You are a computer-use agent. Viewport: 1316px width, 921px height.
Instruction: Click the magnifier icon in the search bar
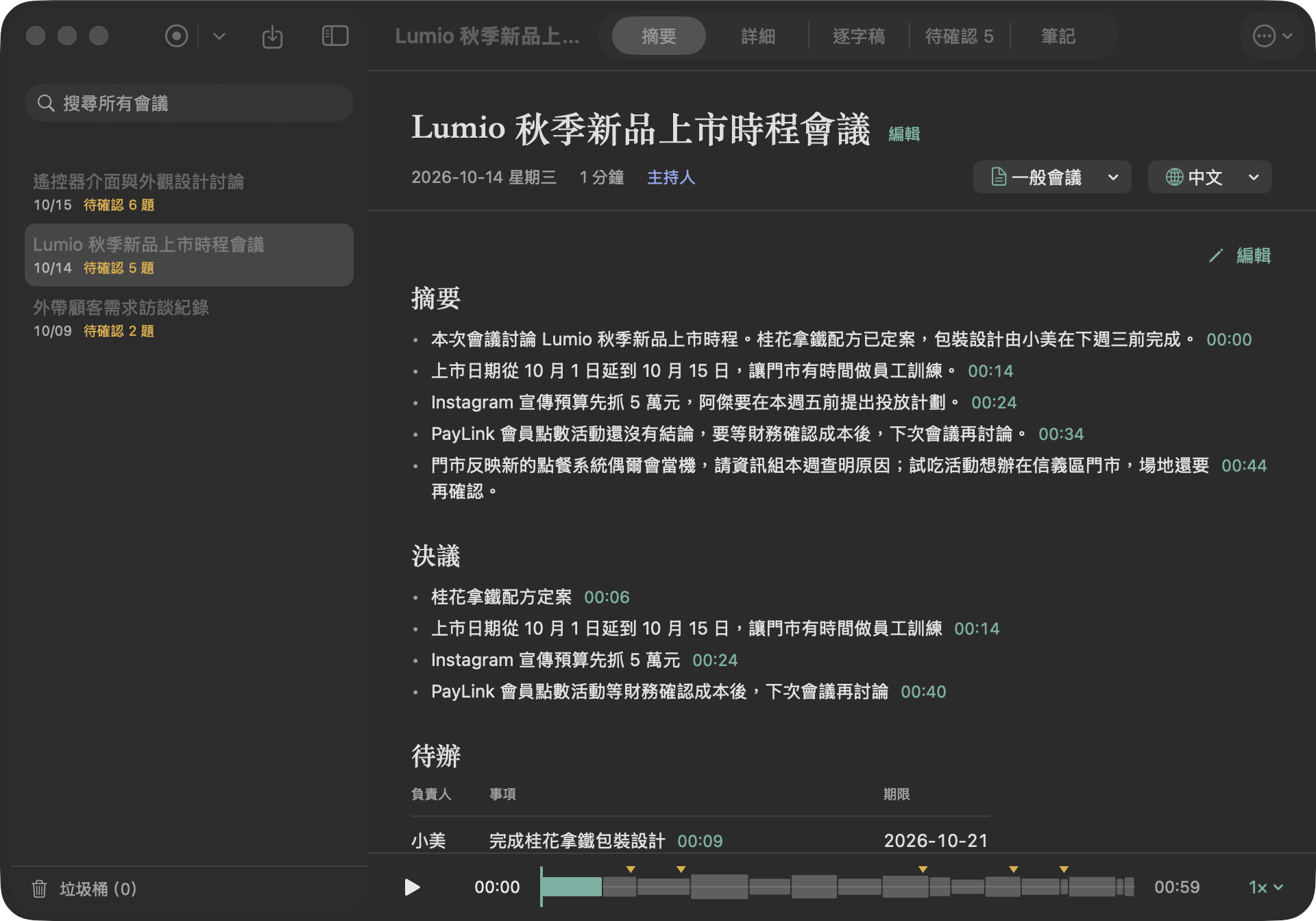pos(46,103)
